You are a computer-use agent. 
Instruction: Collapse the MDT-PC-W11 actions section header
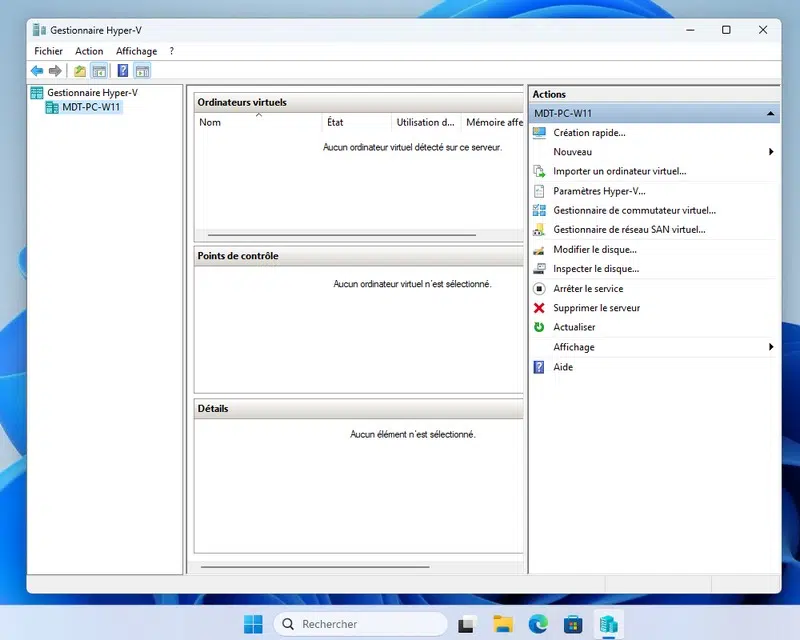(770, 114)
